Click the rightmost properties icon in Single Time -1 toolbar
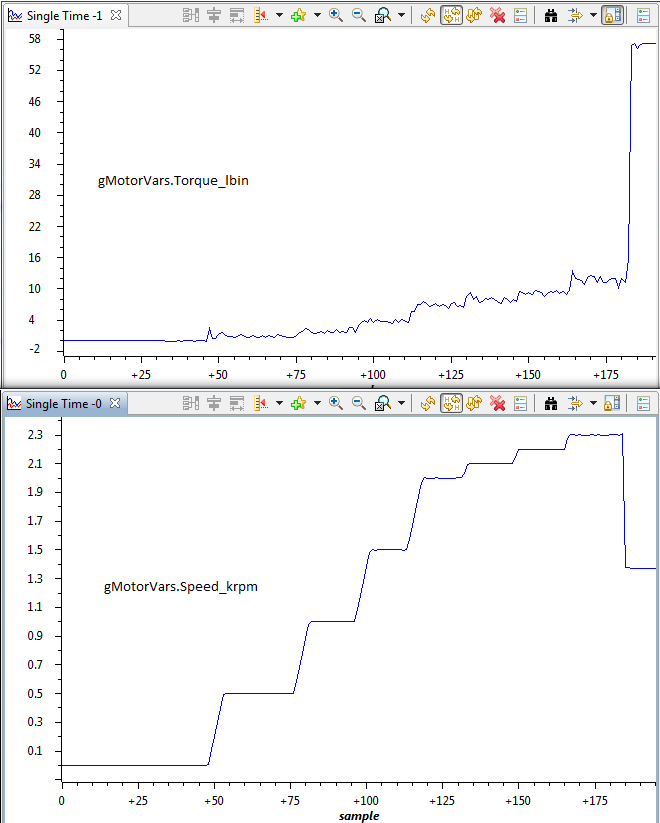The height and width of the screenshot is (823, 660). [x=643, y=15]
